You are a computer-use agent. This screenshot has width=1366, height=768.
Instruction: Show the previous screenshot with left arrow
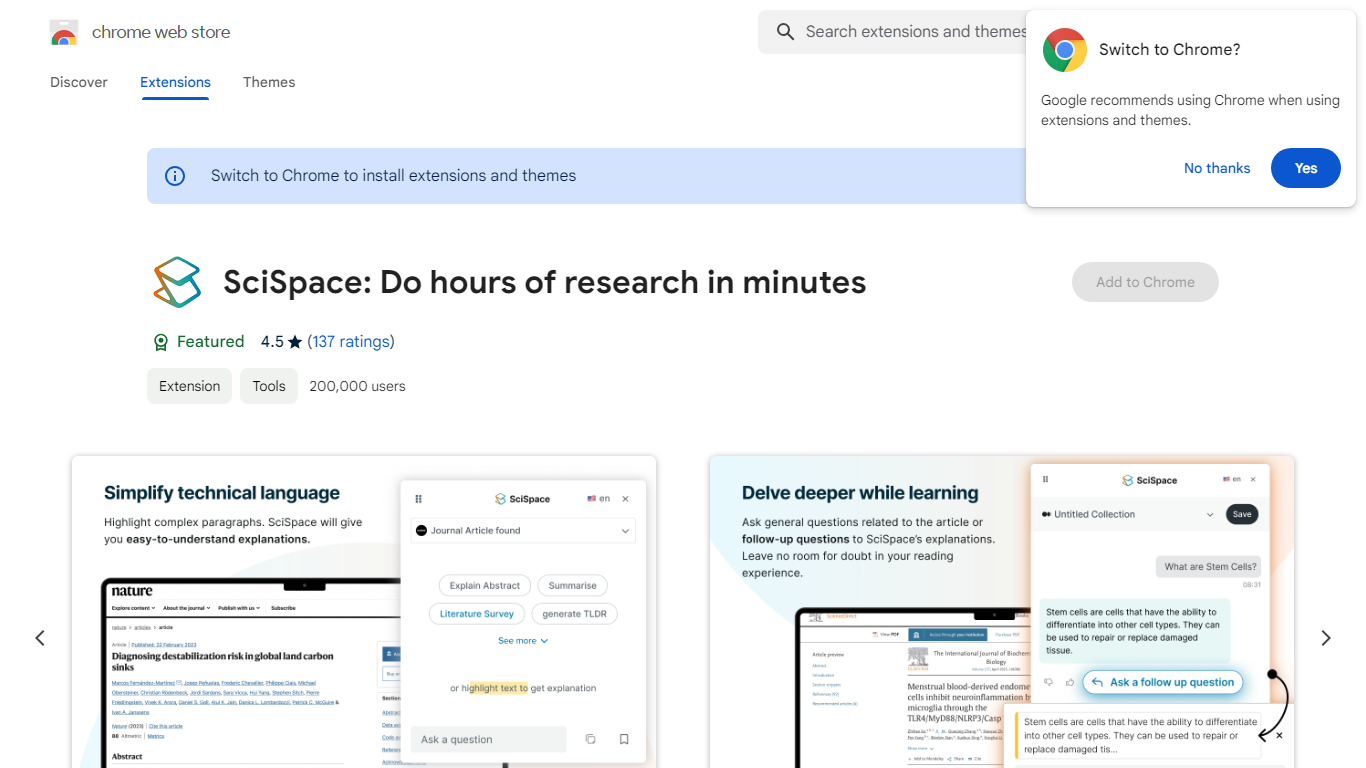40,638
